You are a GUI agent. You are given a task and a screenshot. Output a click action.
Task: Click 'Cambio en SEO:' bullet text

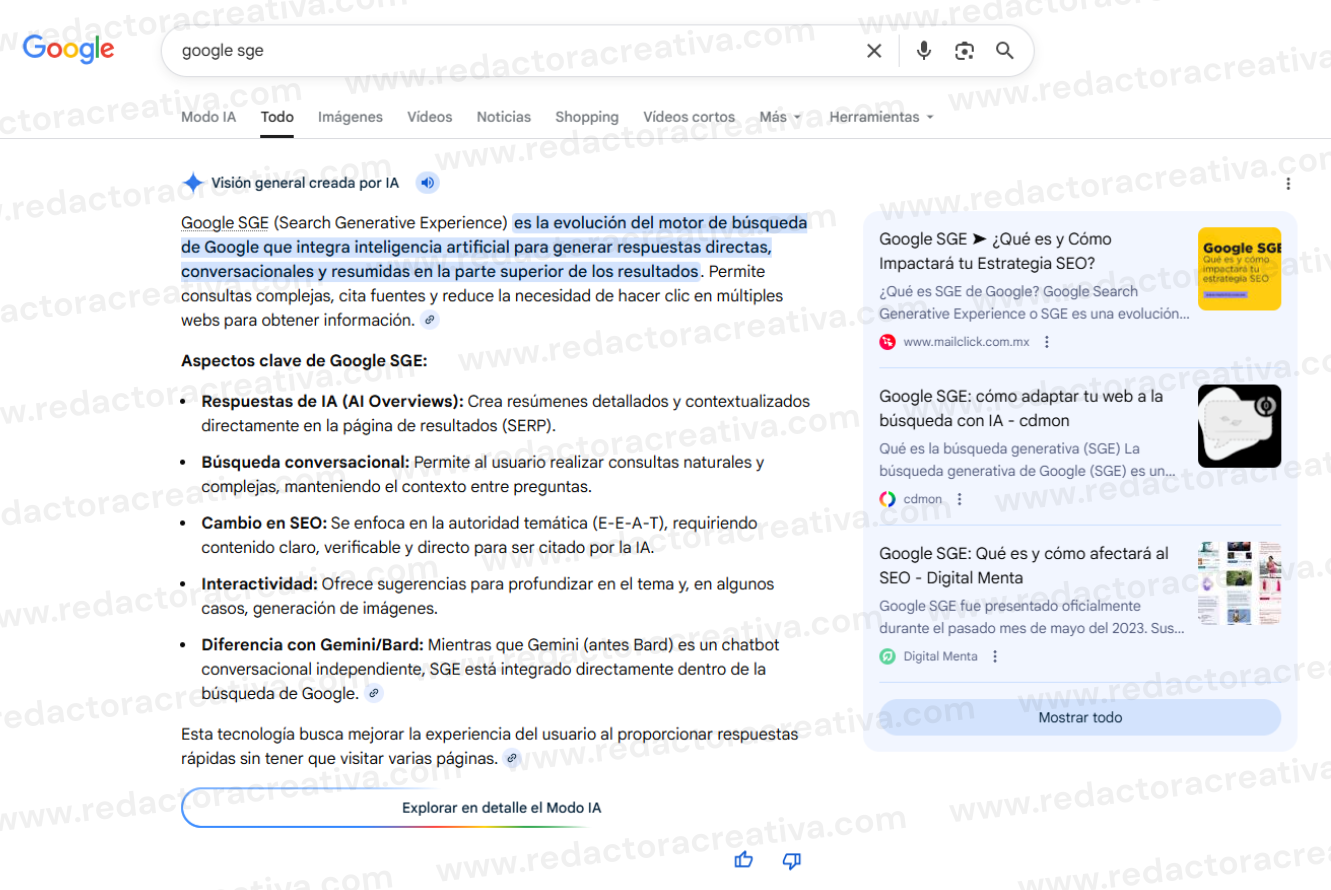tap(264, 523)
